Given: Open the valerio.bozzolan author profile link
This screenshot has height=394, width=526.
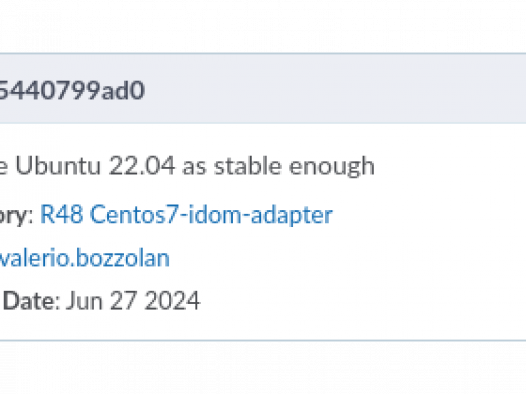Looking at the screenshot, I should [85, 258].
